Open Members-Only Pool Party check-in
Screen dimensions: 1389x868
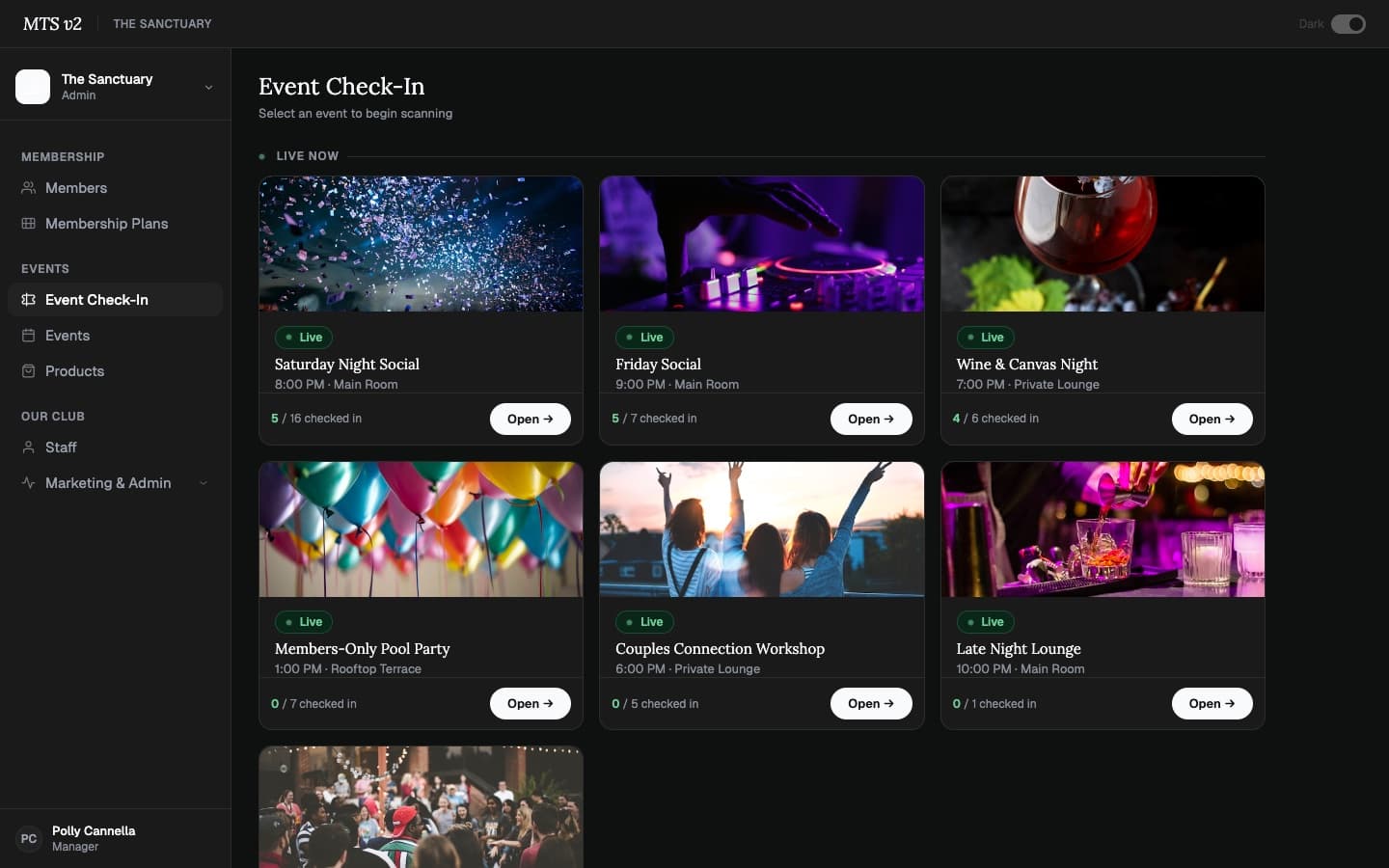531,704
